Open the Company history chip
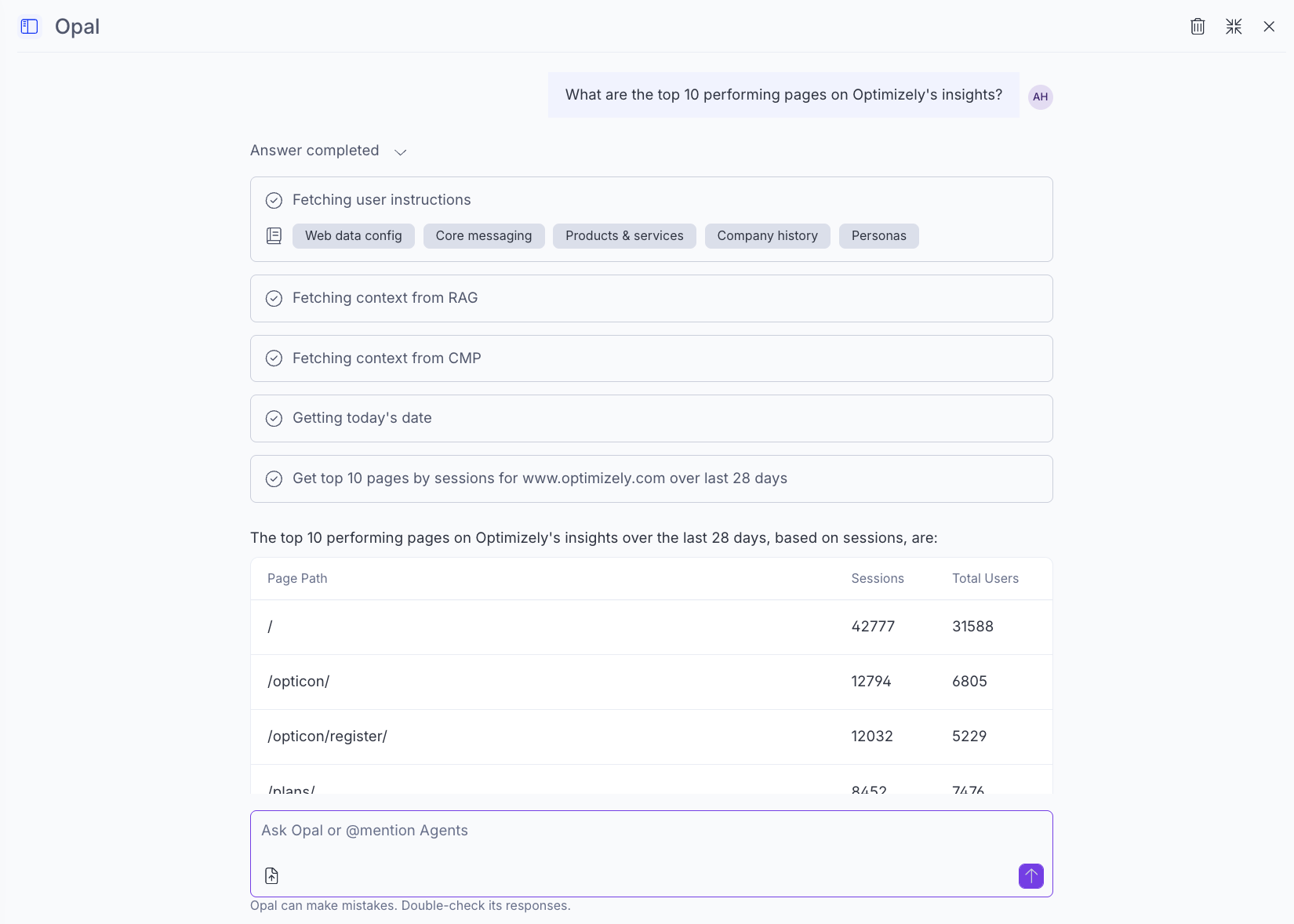Viewport: 1294px width, 924px height. point(768,236)
